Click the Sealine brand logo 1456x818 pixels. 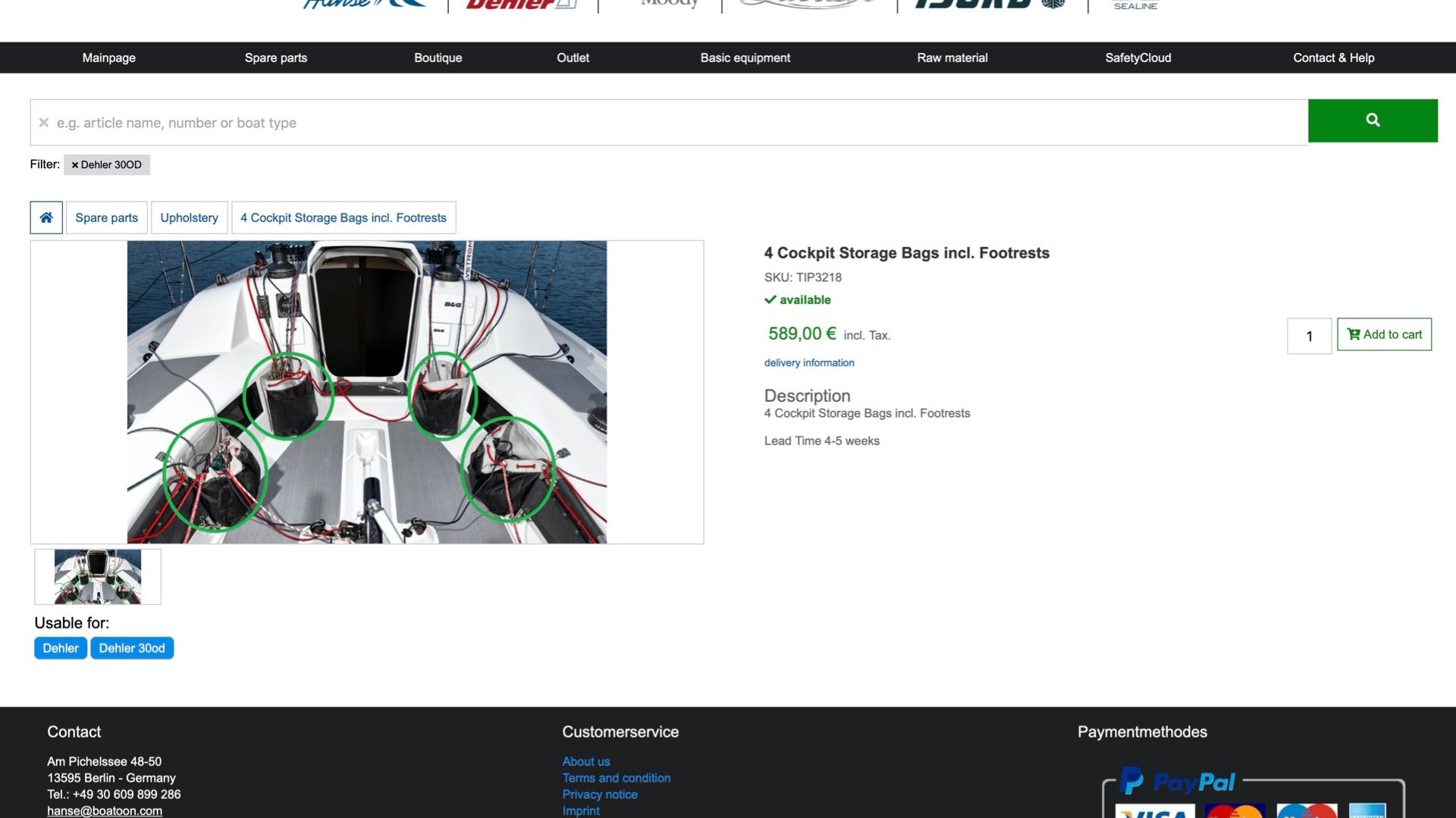tap(1135, 5)
